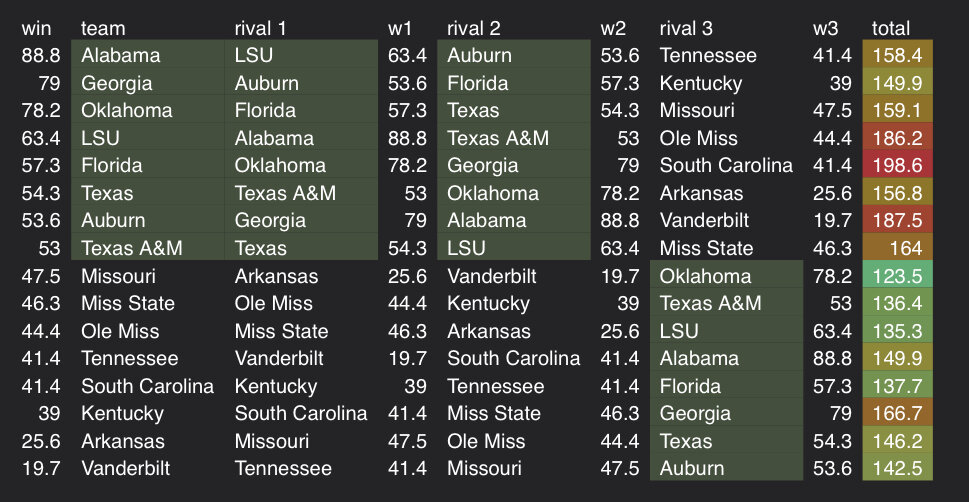Select the 'total' column header
969x502 pixels.
(891, 28)
